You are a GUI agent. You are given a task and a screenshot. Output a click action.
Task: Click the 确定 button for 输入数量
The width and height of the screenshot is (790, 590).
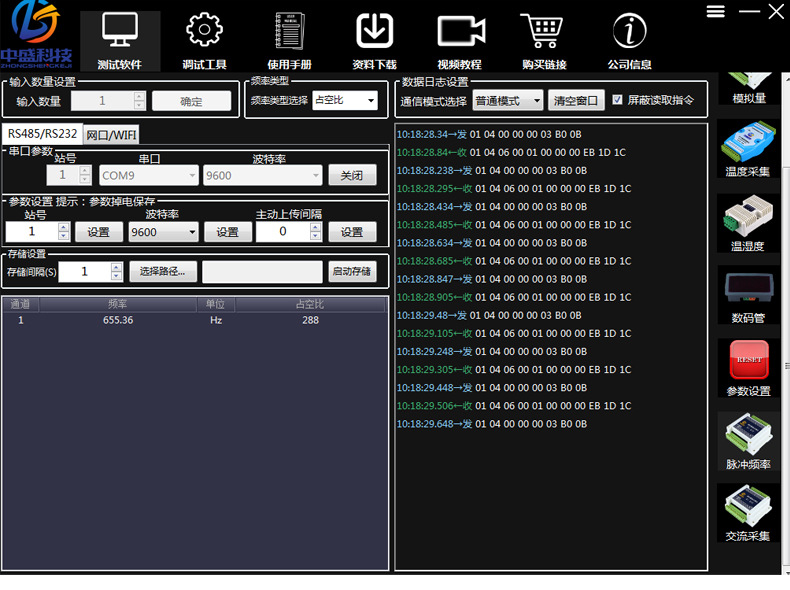[x=191, y=101]
